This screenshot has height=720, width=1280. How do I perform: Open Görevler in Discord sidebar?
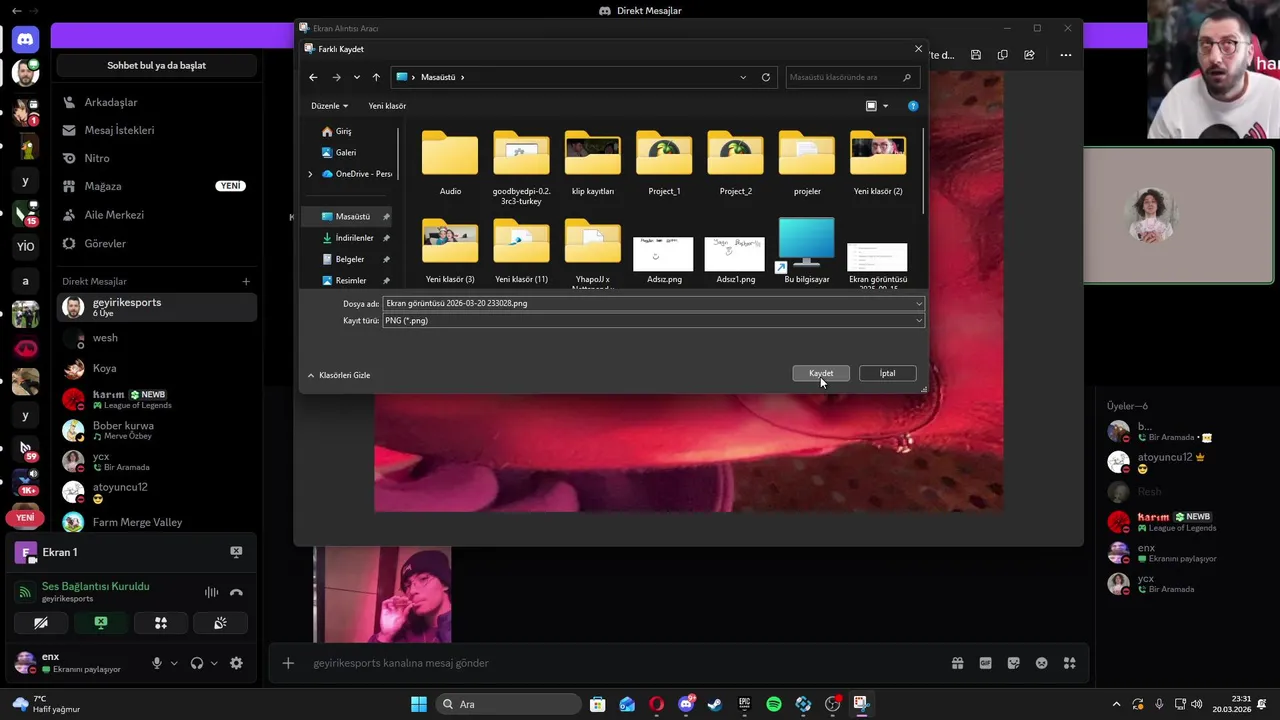click(157, 243)
